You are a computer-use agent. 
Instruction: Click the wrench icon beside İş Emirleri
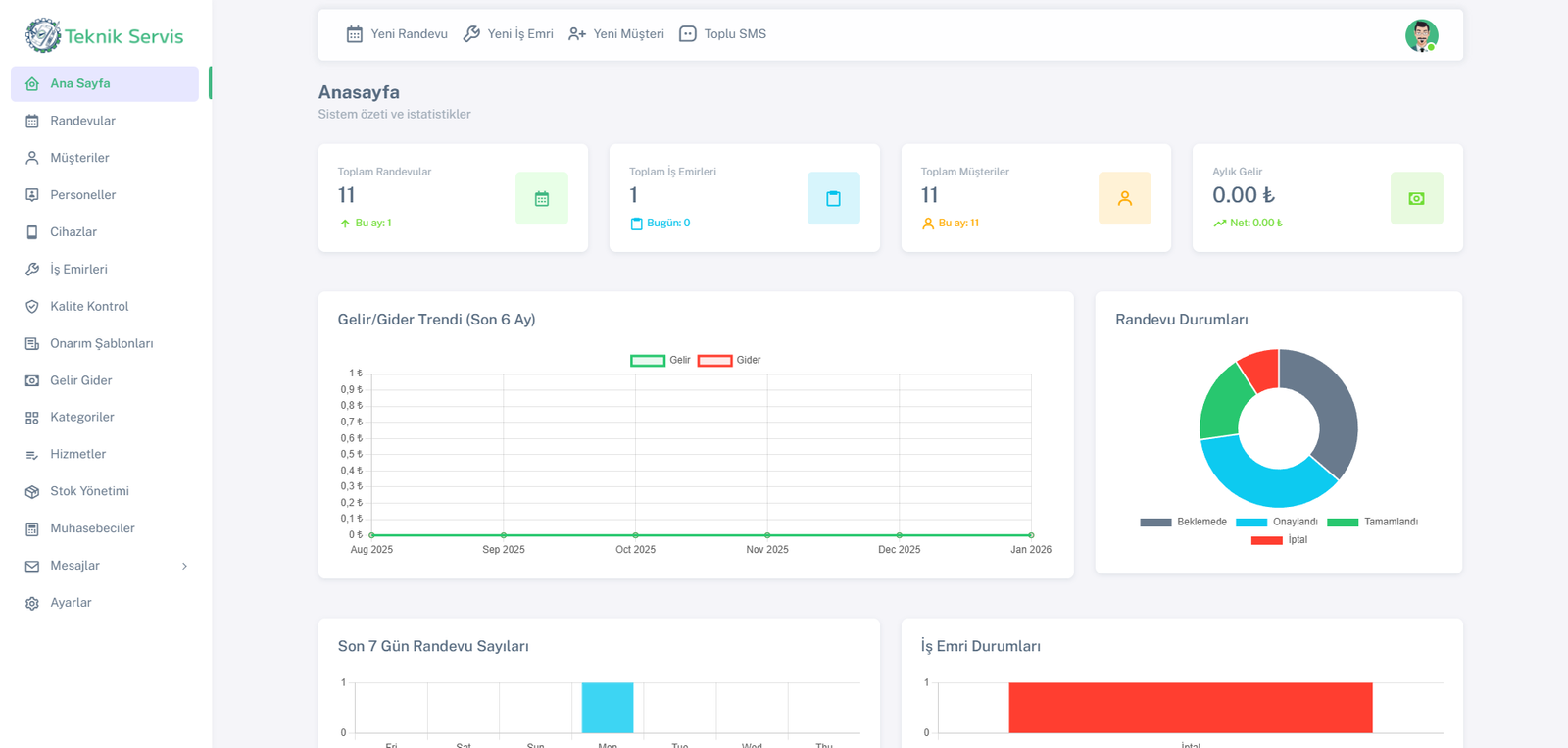pos(32,270)
